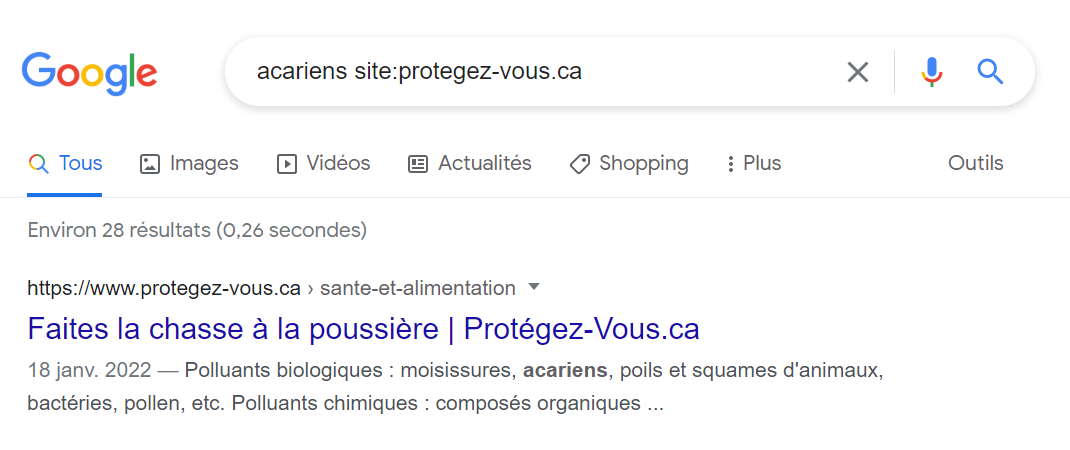The image size is (1070, 450).
Task: Click the Shopping tag icon
Action: [579, 164]
